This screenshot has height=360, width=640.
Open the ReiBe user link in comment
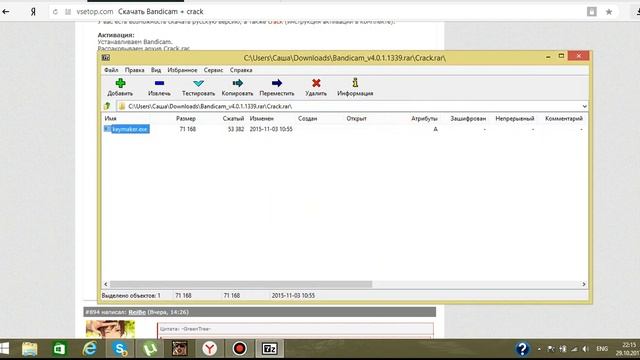pyautogui.click(x=137, y=312)
